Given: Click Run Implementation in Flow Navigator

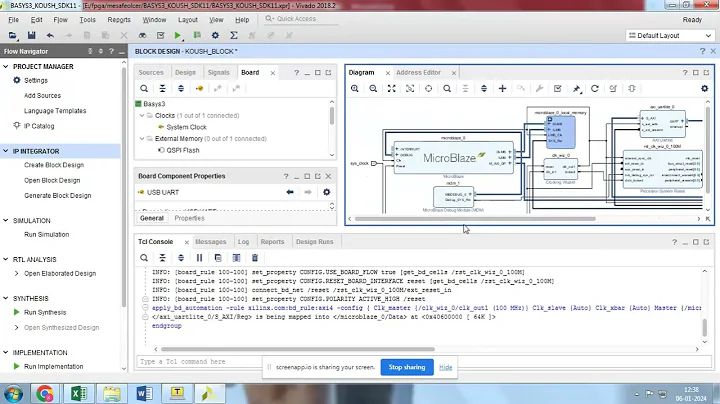Looking at the screenshot, I should pos(54,367).
